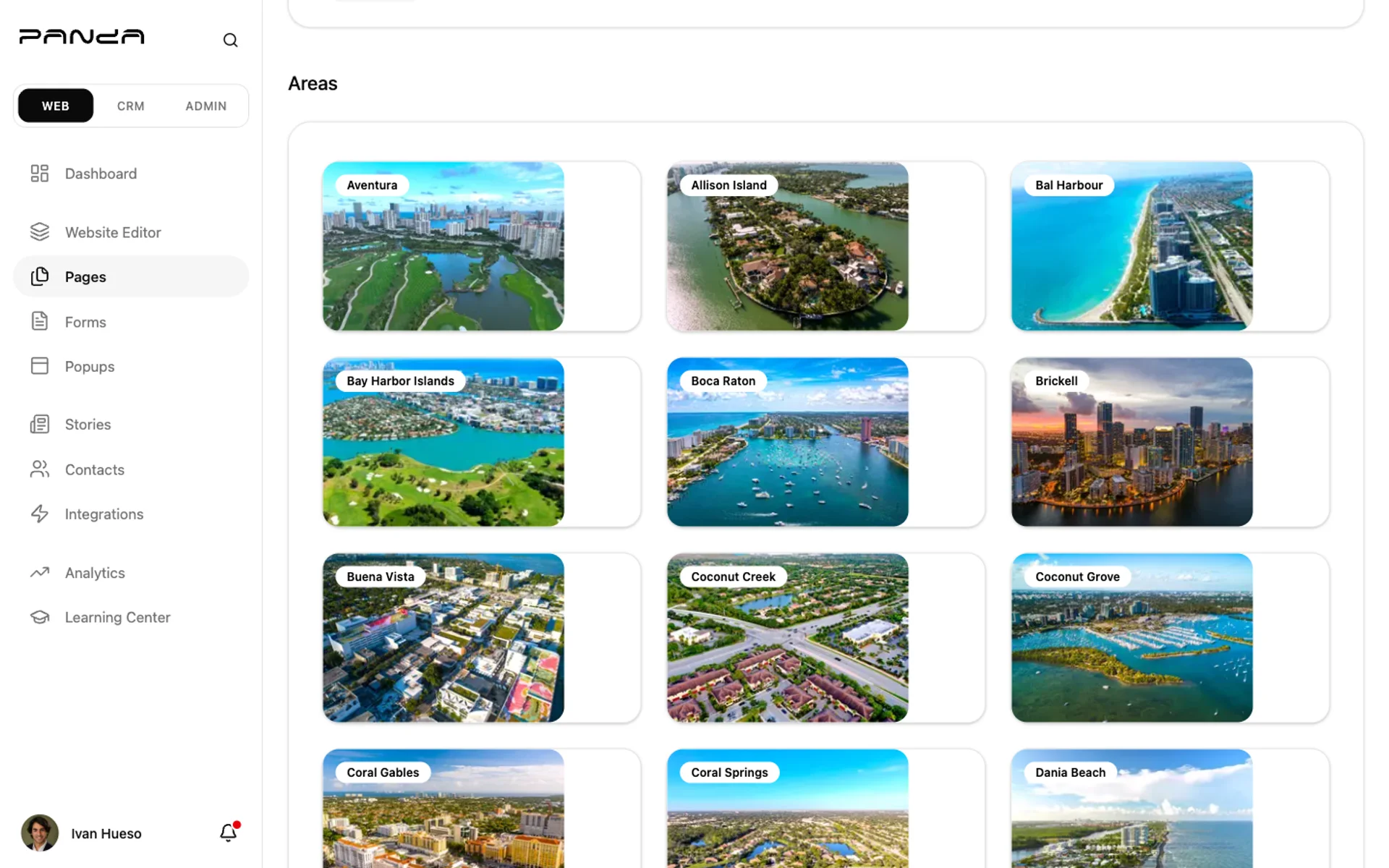1389x868 pixels.
Task: Open the Coconut Grove area thumbnail
Action: point(1132,638)
